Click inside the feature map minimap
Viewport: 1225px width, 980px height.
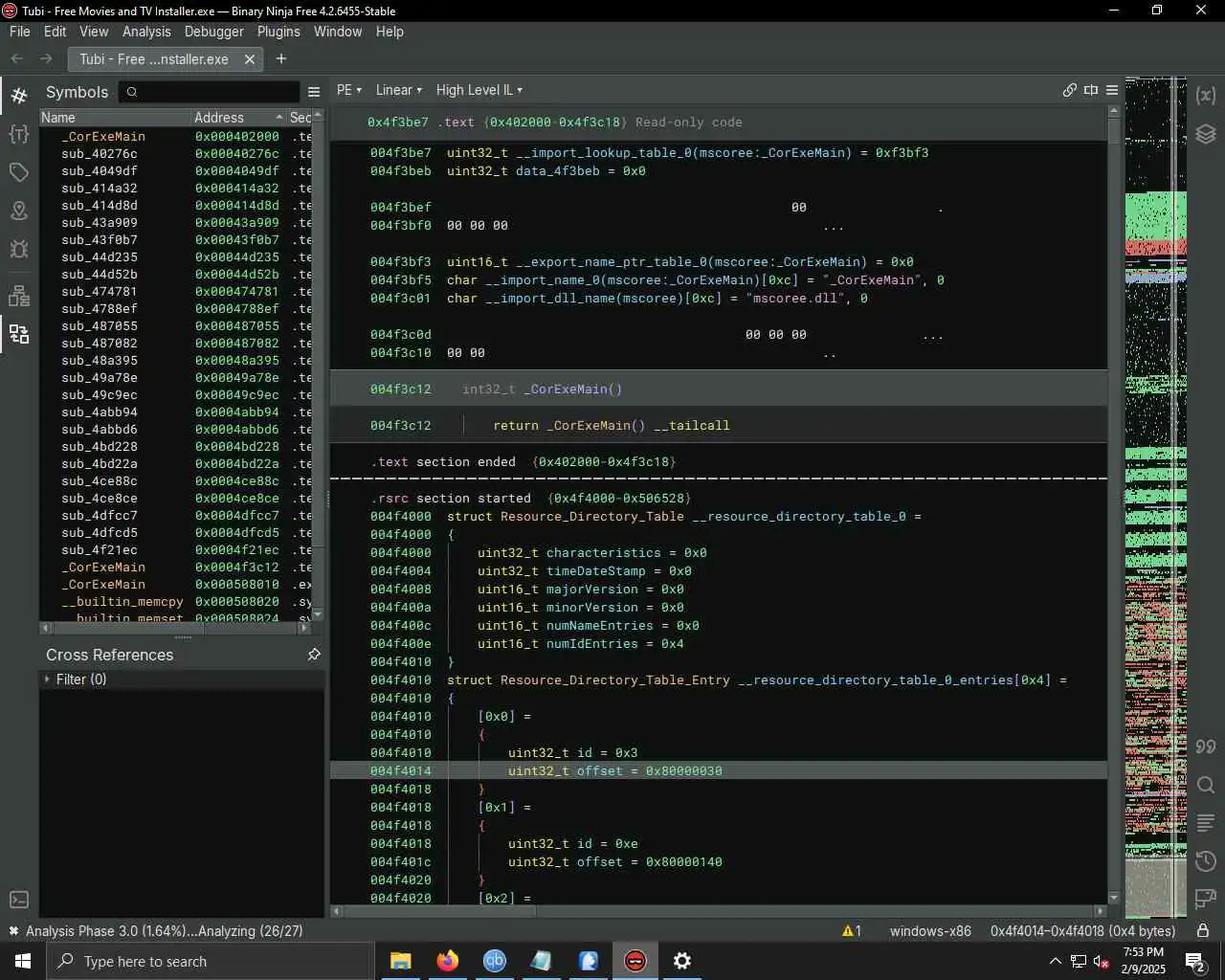pos(1155,498)
